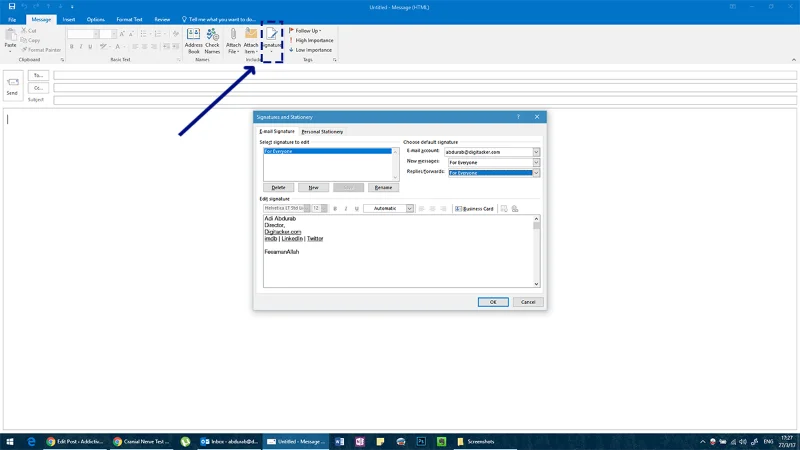The width and height of the screenshot is (800, 450).
Task: Click inside the Subject field
Action: 424,100
